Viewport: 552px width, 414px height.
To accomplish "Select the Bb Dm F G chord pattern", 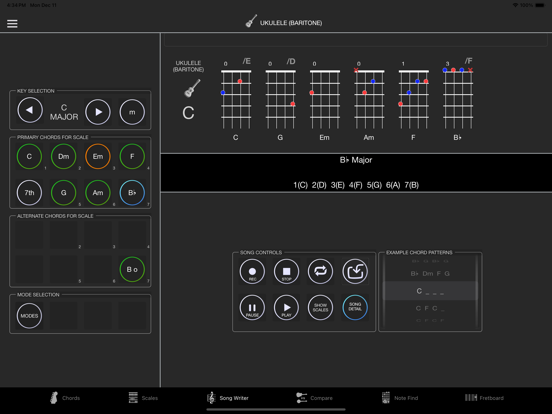I will point(430,274).
